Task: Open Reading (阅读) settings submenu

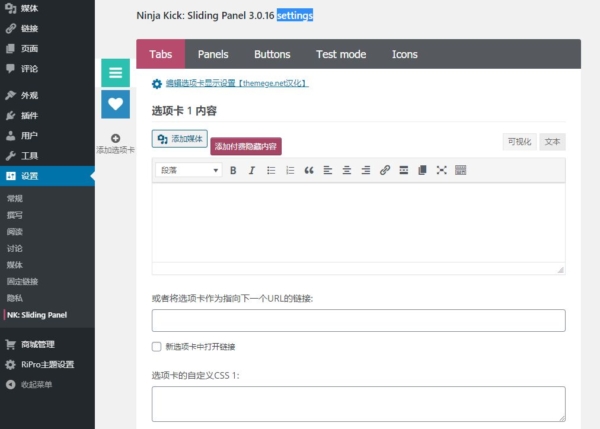Action: click(x=15, y=232)
